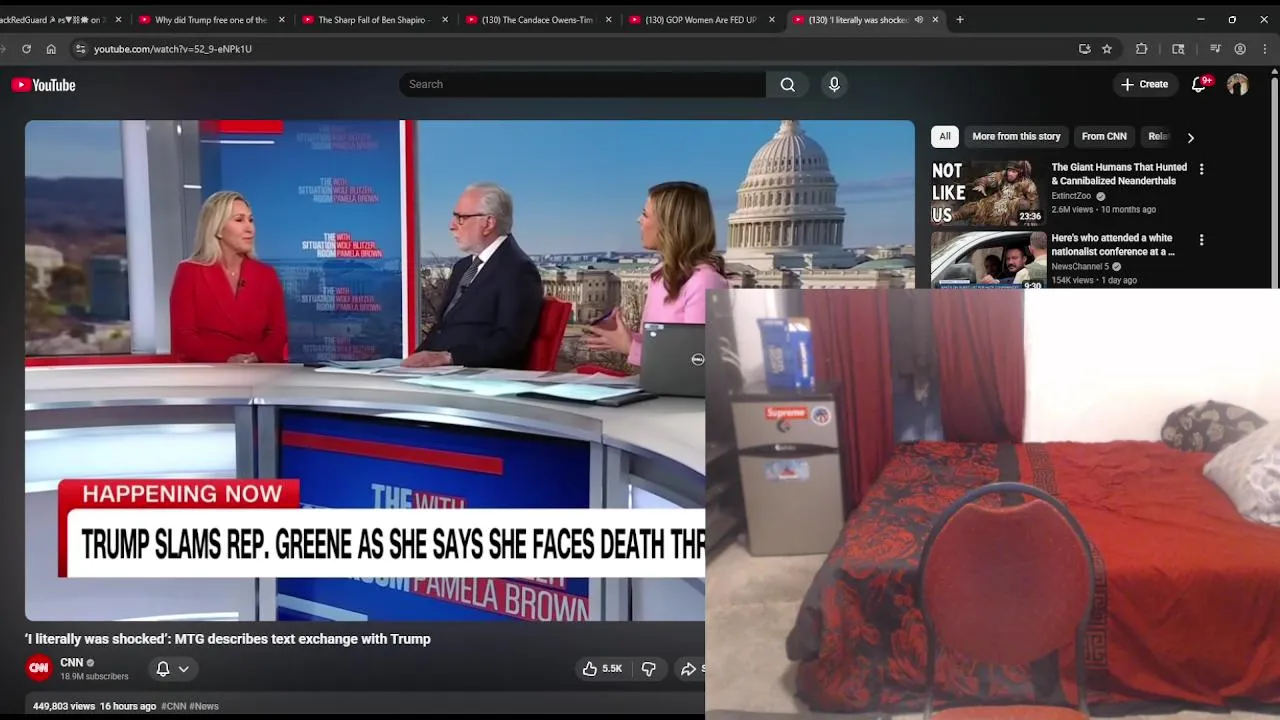Screen dimensions: 1280x720
Task: Bookmark this page with the star icon
Action: click(1107, 49)
